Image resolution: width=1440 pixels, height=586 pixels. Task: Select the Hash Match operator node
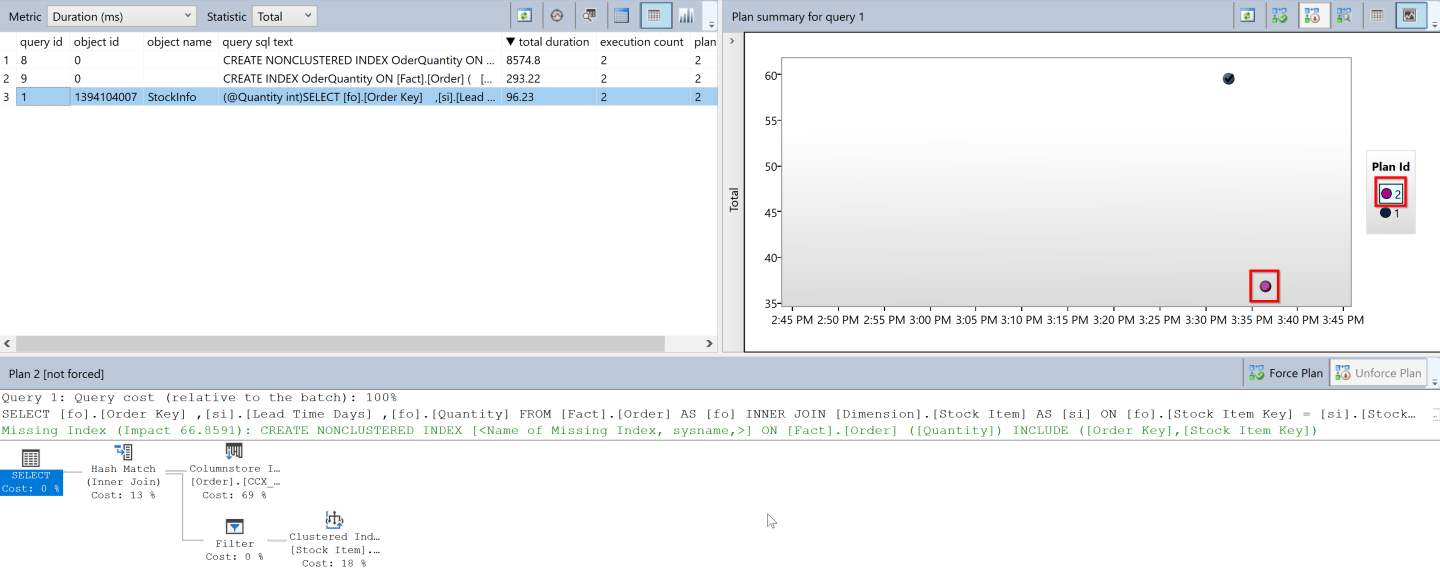click(124, 472)
